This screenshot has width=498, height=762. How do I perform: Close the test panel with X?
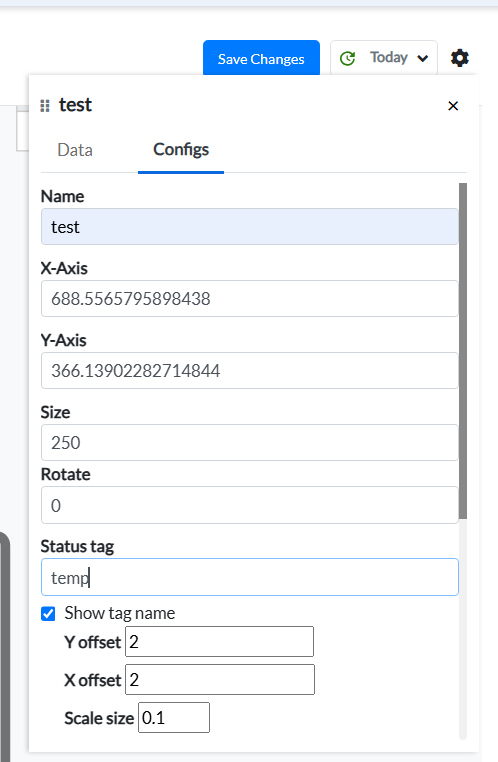(453, 105)
